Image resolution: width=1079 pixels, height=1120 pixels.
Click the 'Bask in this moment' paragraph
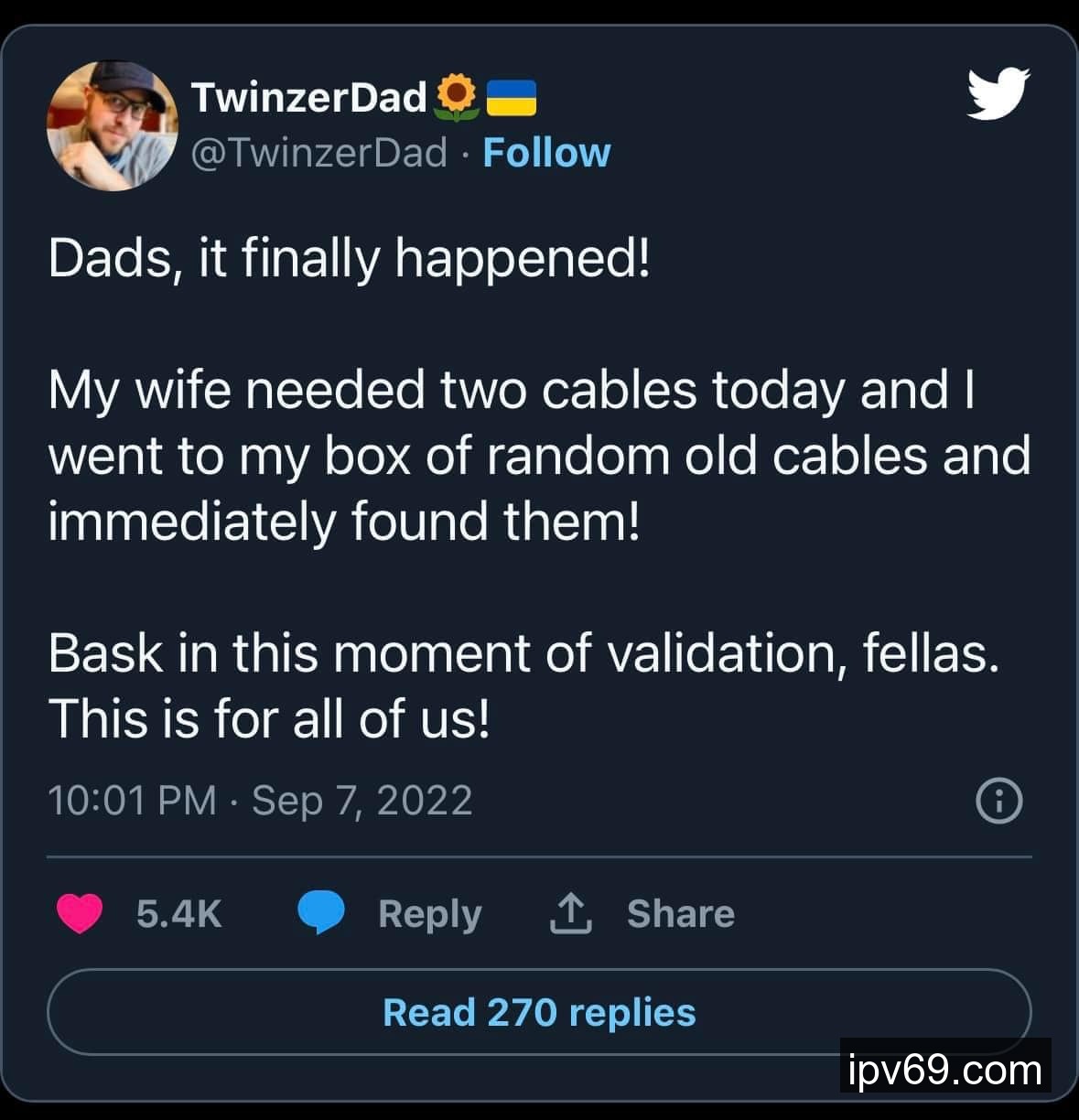523,685
